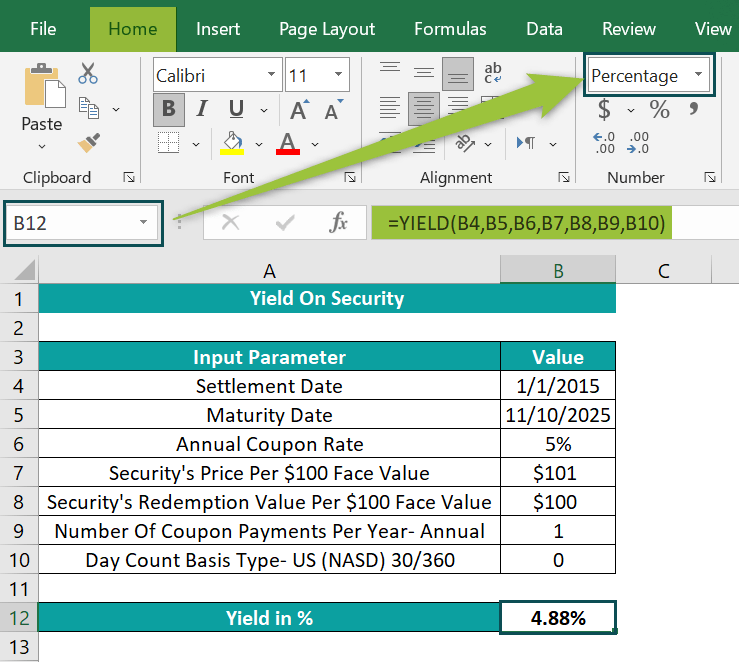Expand underline style dropdown arrow
The height and width of the screenshot is (662, 739).
click(x=264, y=110)
